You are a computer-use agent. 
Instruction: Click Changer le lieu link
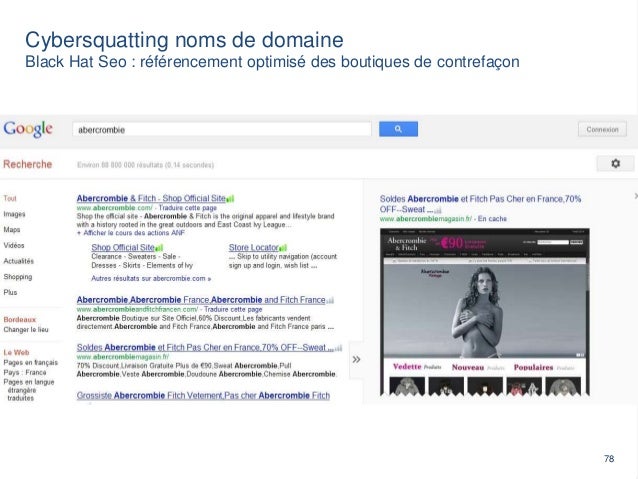[26, 330]
